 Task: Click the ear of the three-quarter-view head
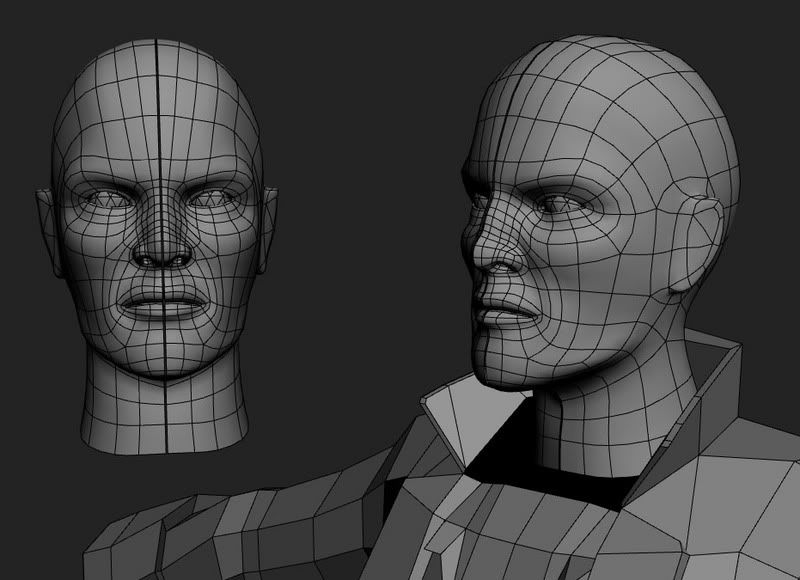(x=696, y=244)
